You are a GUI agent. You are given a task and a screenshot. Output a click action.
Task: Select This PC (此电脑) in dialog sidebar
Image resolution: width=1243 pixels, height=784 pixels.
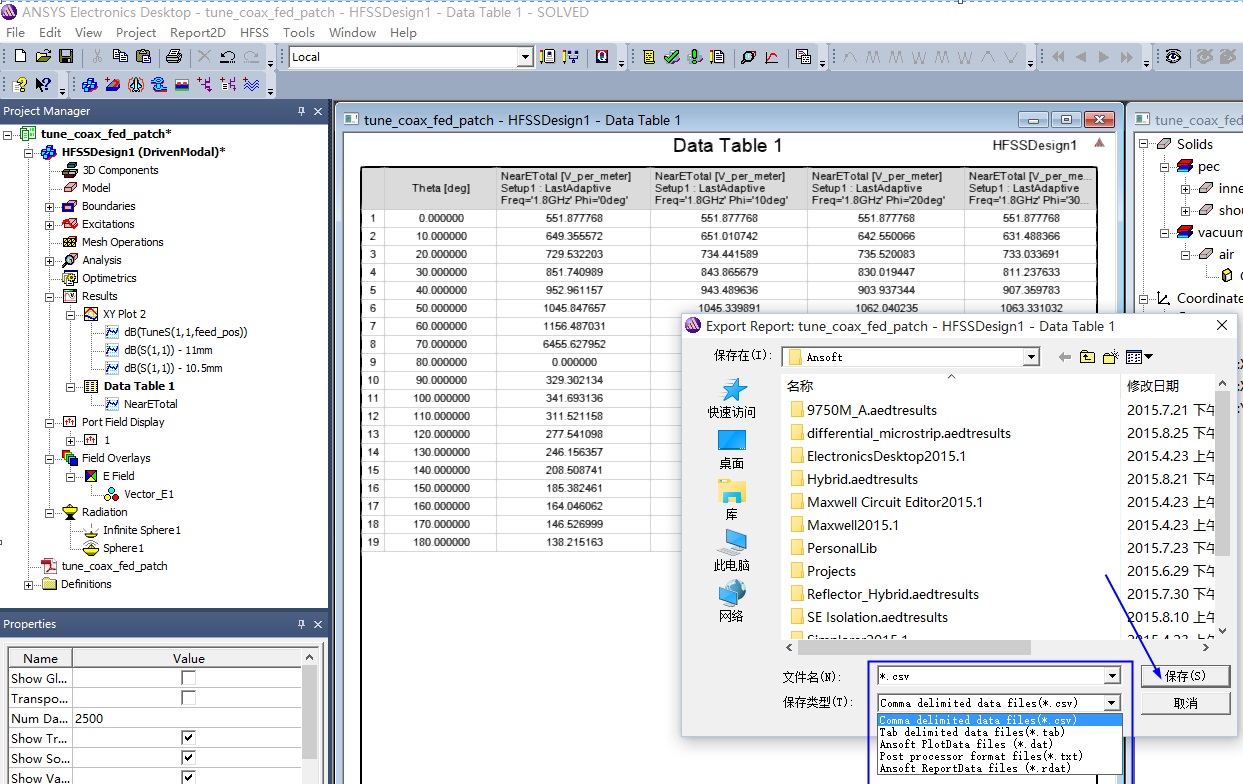point(732,550)
